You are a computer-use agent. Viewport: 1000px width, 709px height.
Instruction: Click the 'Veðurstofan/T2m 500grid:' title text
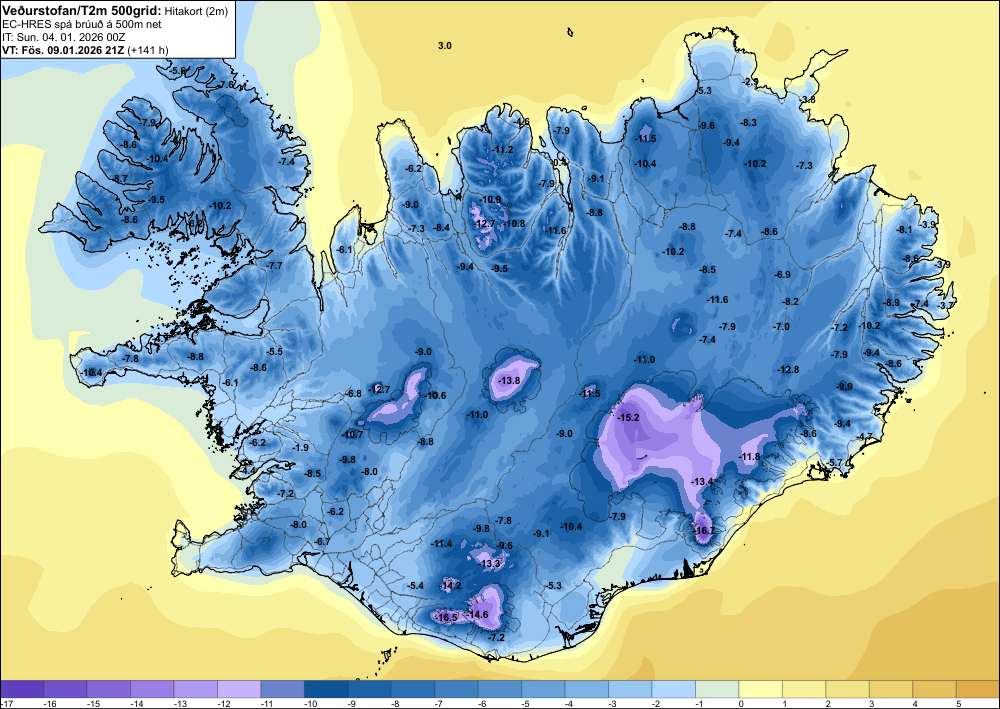tap(82, 10)
